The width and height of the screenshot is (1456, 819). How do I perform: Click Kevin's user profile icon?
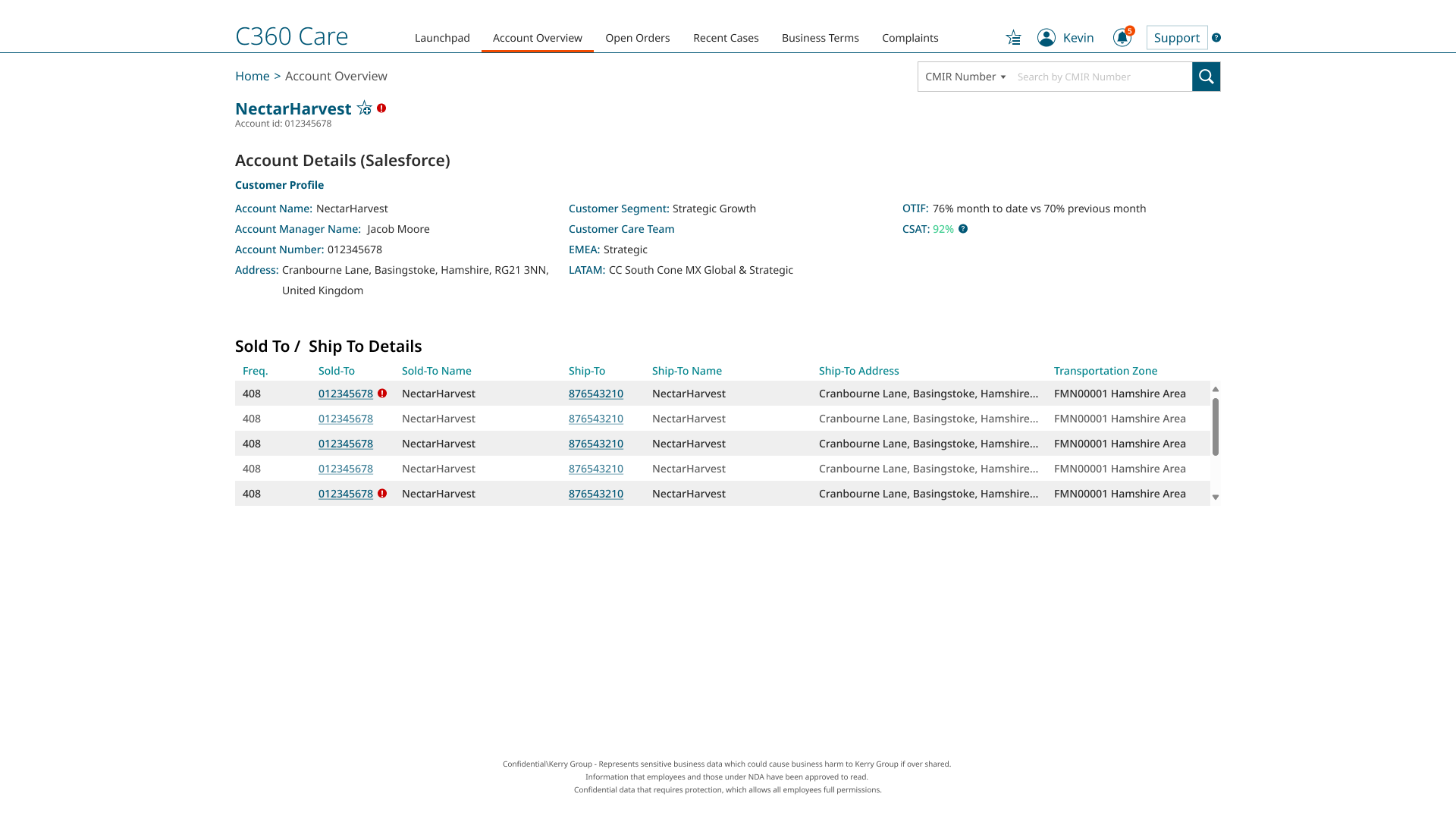(x=1046, y=37)
